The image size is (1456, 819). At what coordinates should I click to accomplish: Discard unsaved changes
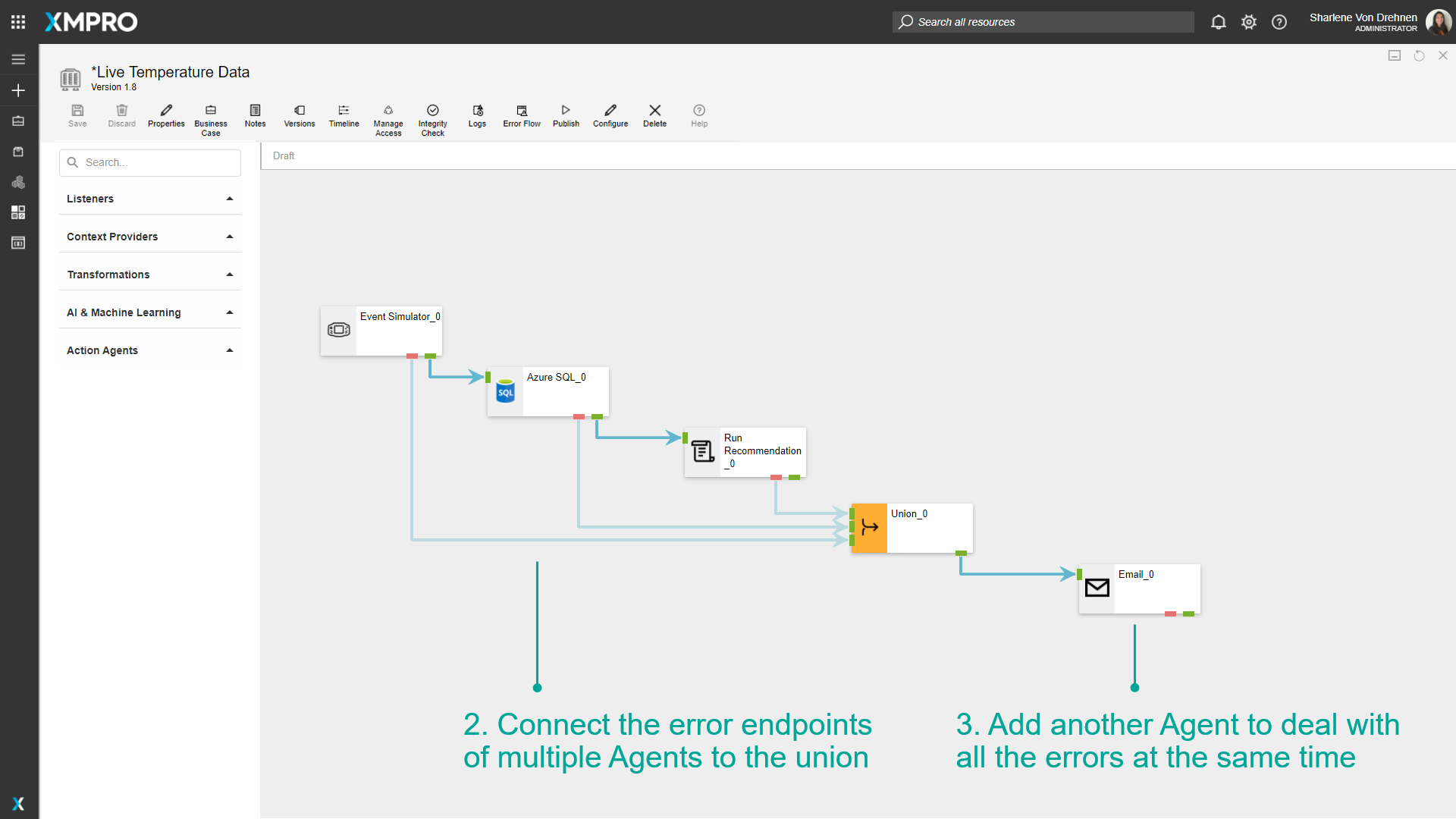[x=121, y=116]
